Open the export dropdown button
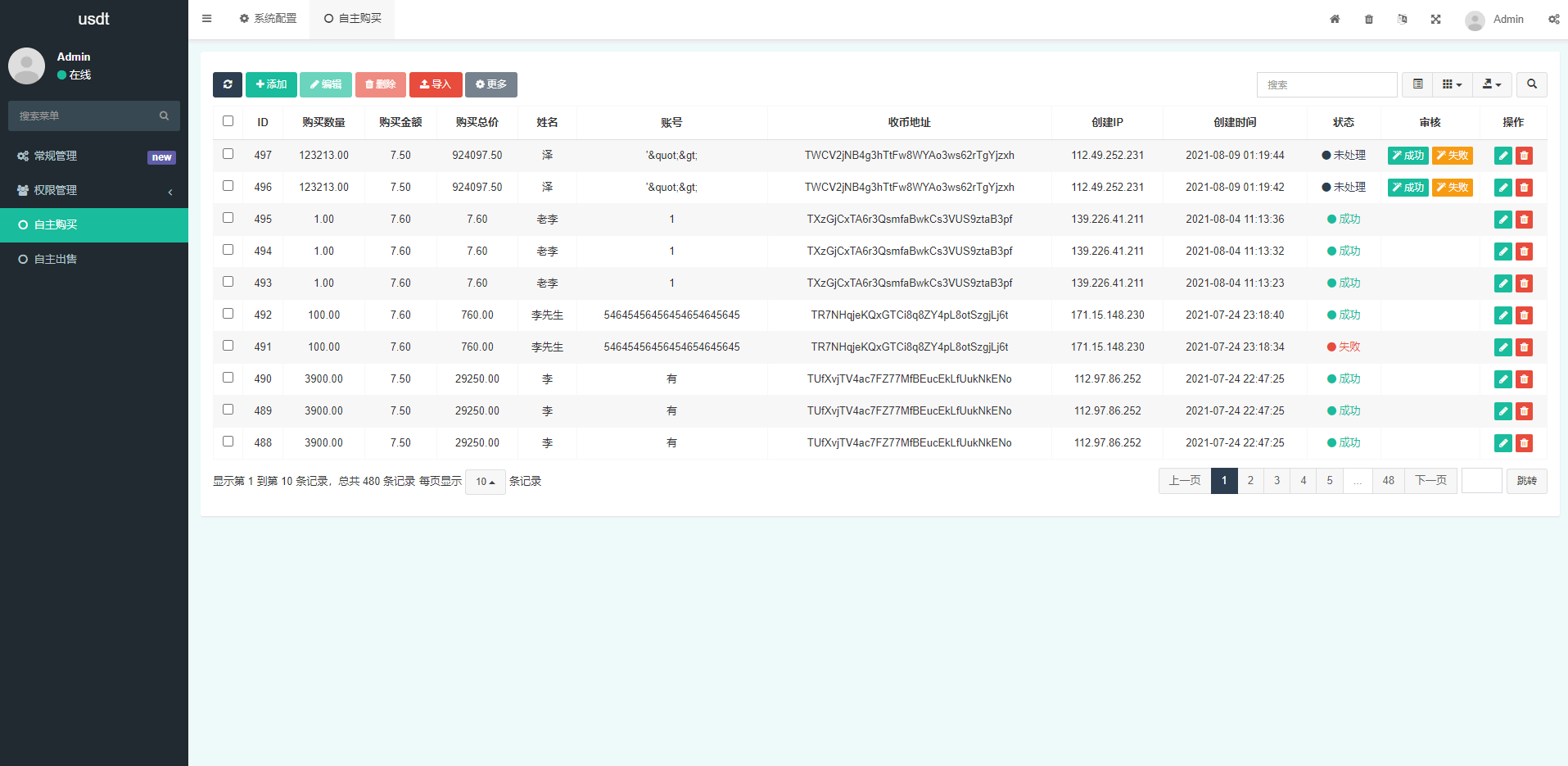This screenshot has height=766, width=1568. [1492, 84]
